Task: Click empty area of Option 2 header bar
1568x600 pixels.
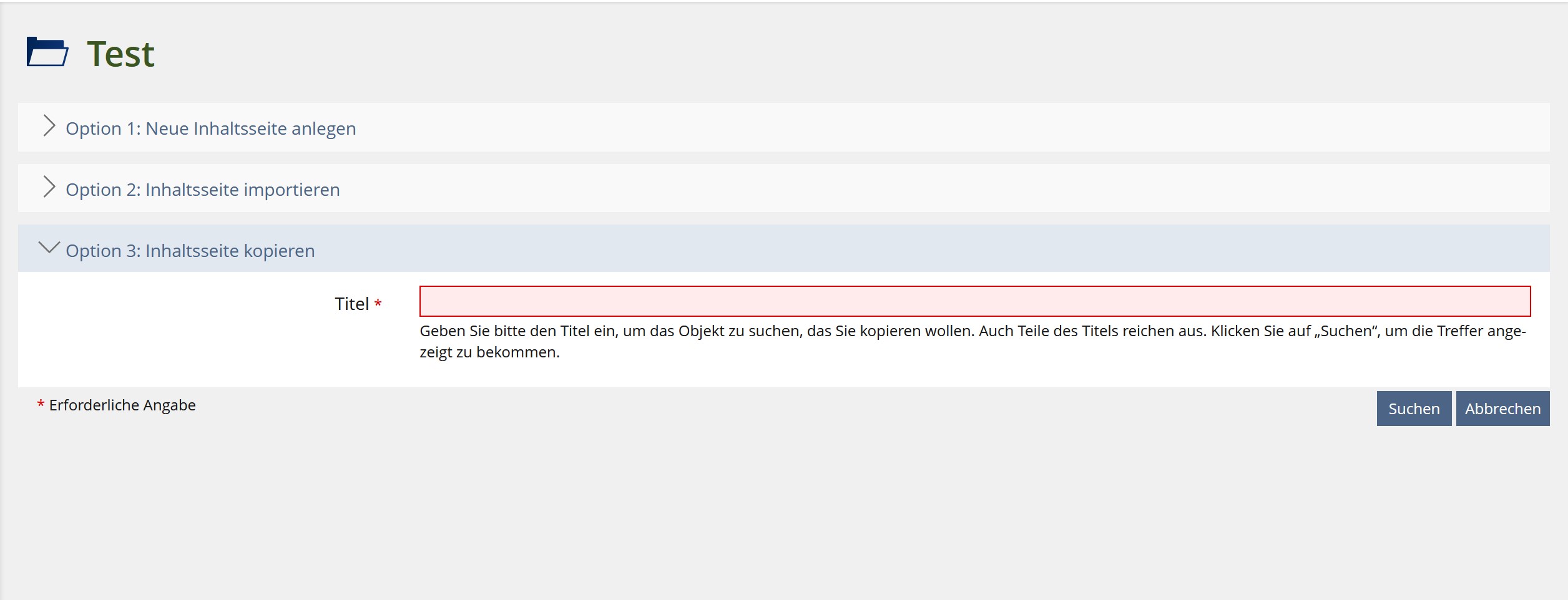Action: pyautogui.click(x=936, y=188)
